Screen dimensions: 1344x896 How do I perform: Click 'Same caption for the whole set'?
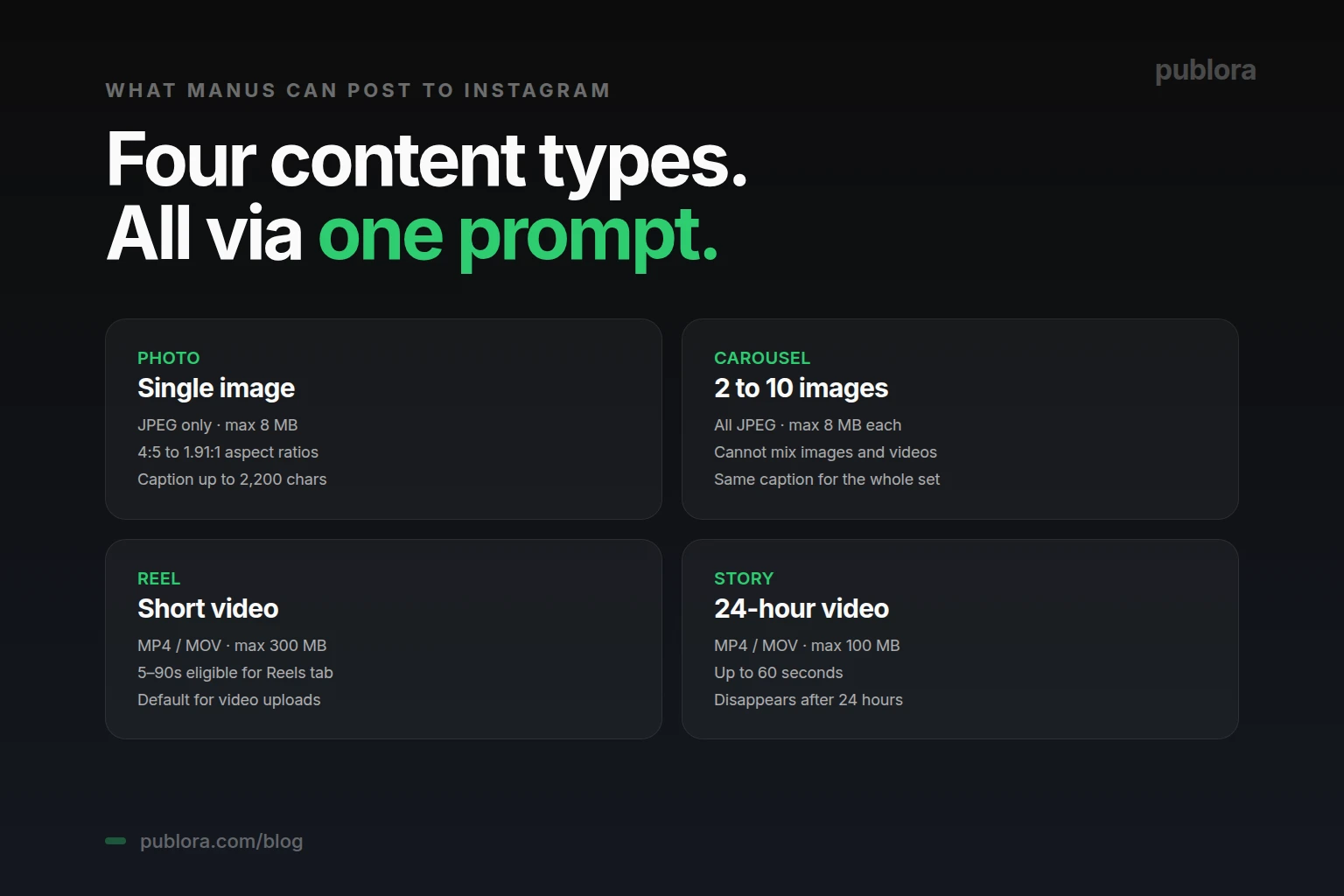[827, 479]
